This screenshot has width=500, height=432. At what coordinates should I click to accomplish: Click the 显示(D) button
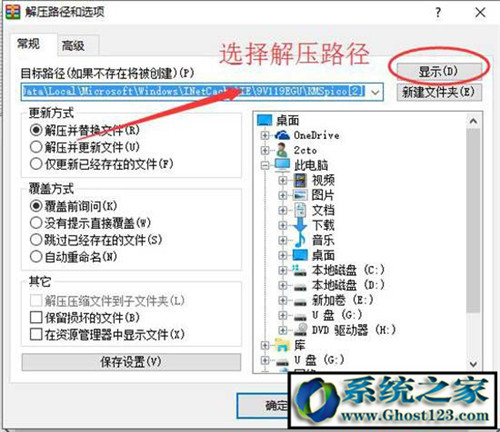(x=439, y=71)
